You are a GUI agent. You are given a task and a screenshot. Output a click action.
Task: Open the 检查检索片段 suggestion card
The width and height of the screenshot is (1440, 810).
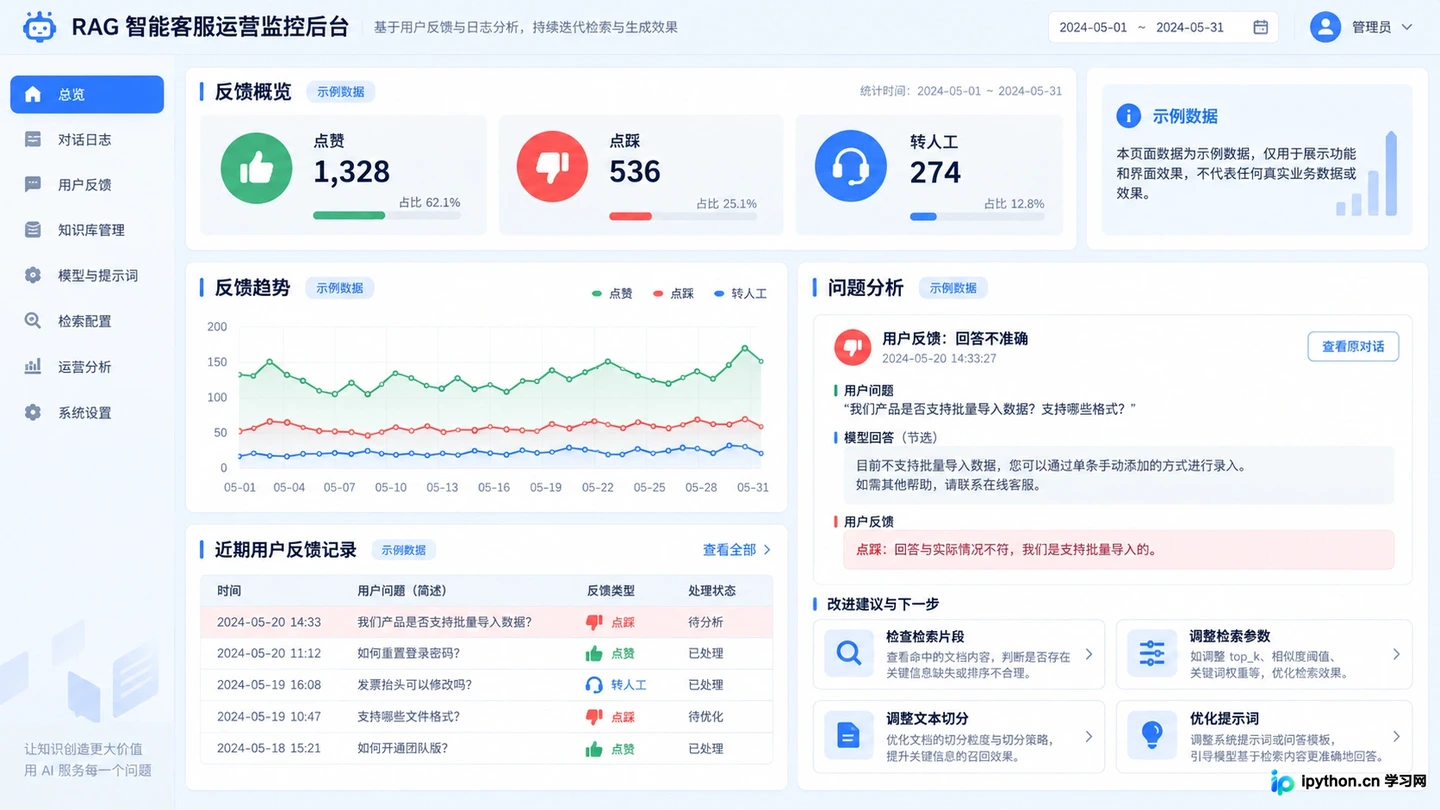(959, 654)
